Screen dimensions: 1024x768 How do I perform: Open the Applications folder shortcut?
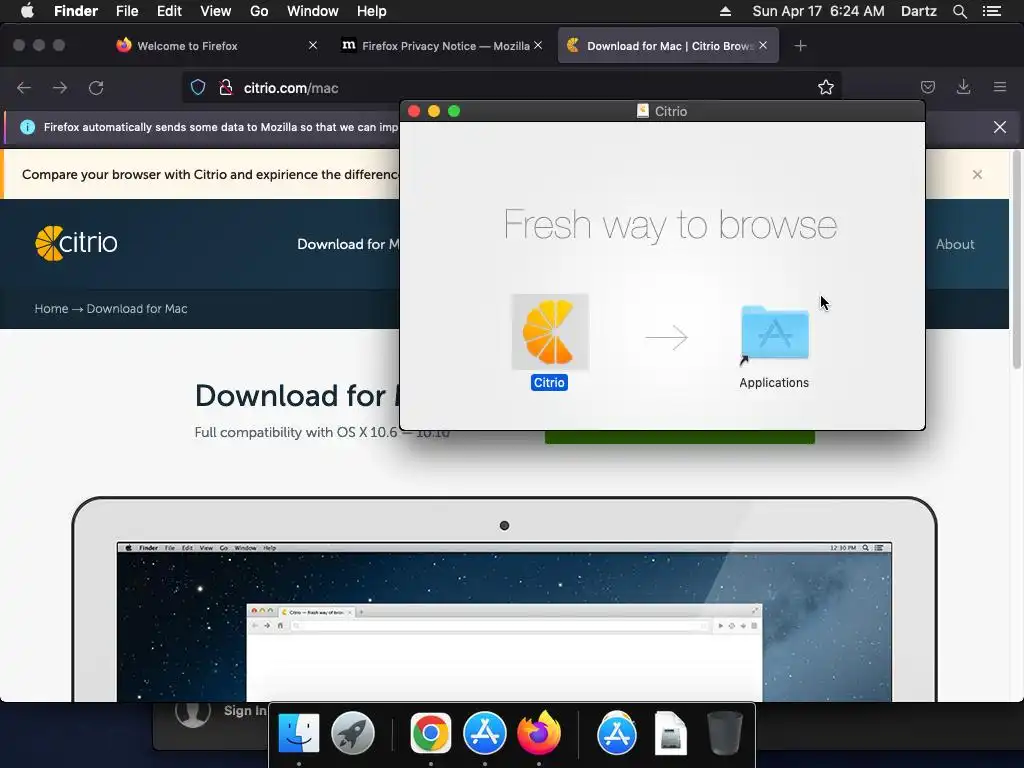pyautogui.click(x=775, y=332)
